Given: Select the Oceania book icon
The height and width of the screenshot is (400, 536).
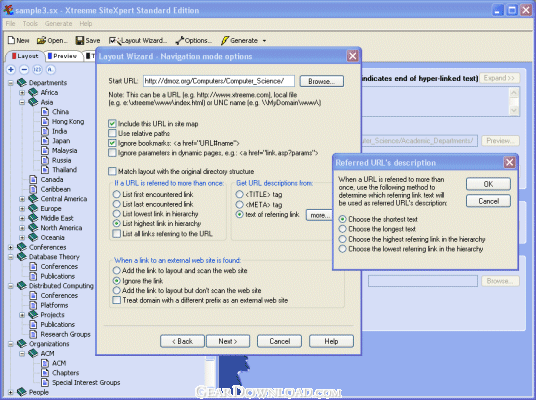Looking at the screenshot, I should (33, 237).
